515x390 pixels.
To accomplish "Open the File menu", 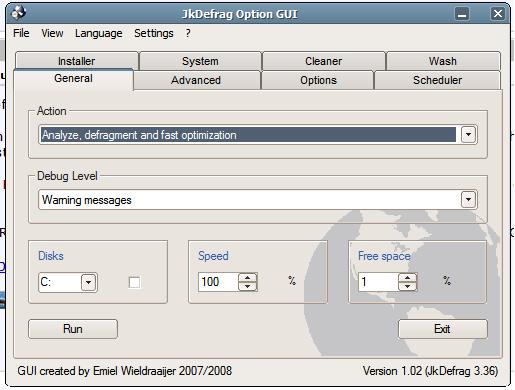I will coord(21,33).
